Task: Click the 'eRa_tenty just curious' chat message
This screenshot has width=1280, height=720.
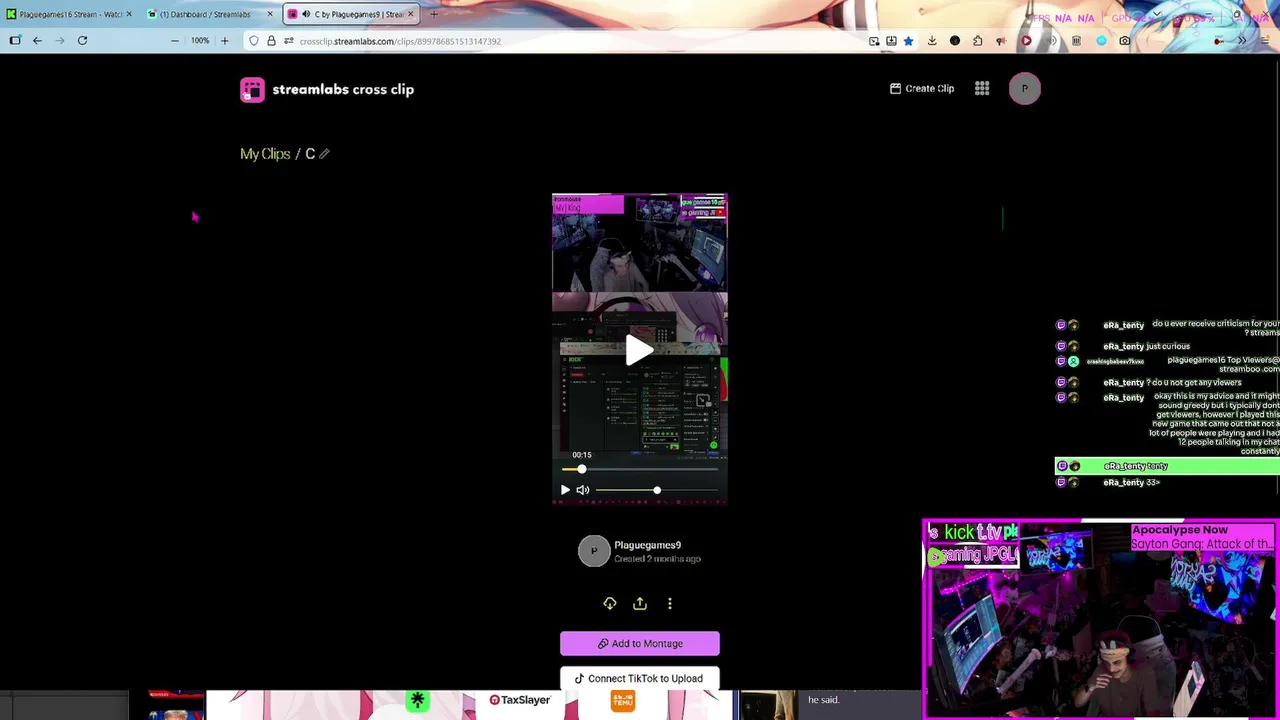Action: coord(1146,346)
